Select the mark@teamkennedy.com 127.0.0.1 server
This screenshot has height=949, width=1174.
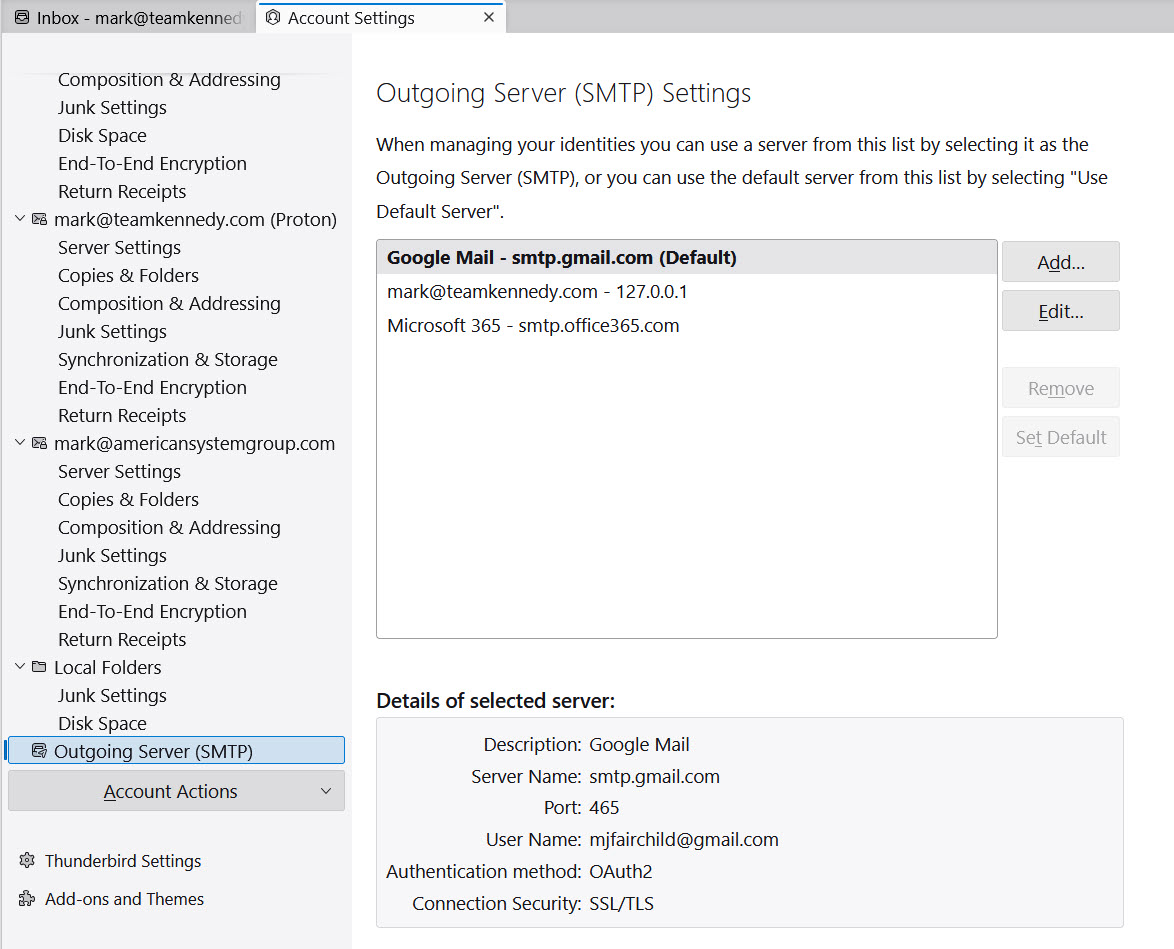point(537,292)
